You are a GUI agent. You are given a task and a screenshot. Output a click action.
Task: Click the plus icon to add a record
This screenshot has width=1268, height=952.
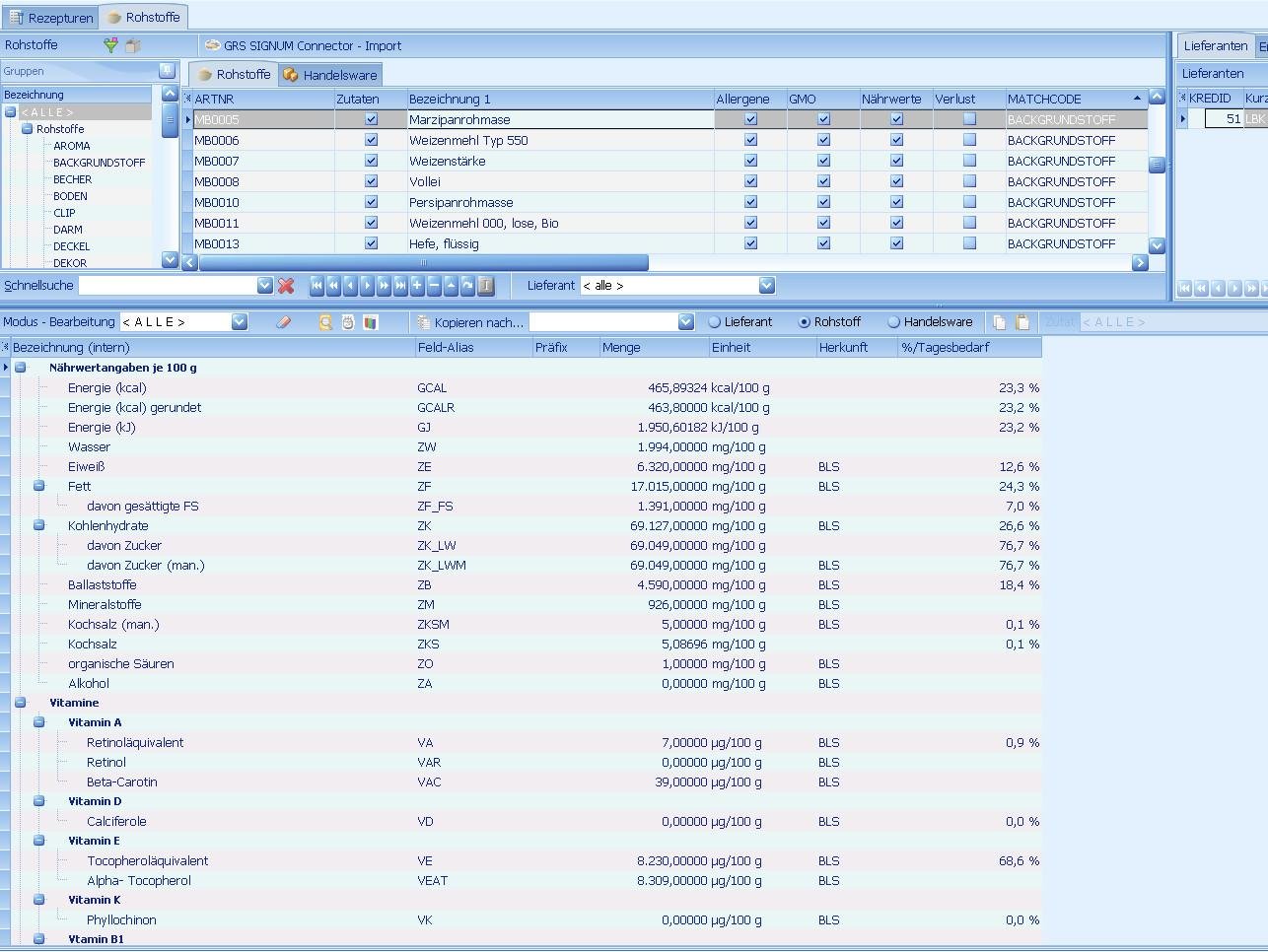click(x=417, y=286)
